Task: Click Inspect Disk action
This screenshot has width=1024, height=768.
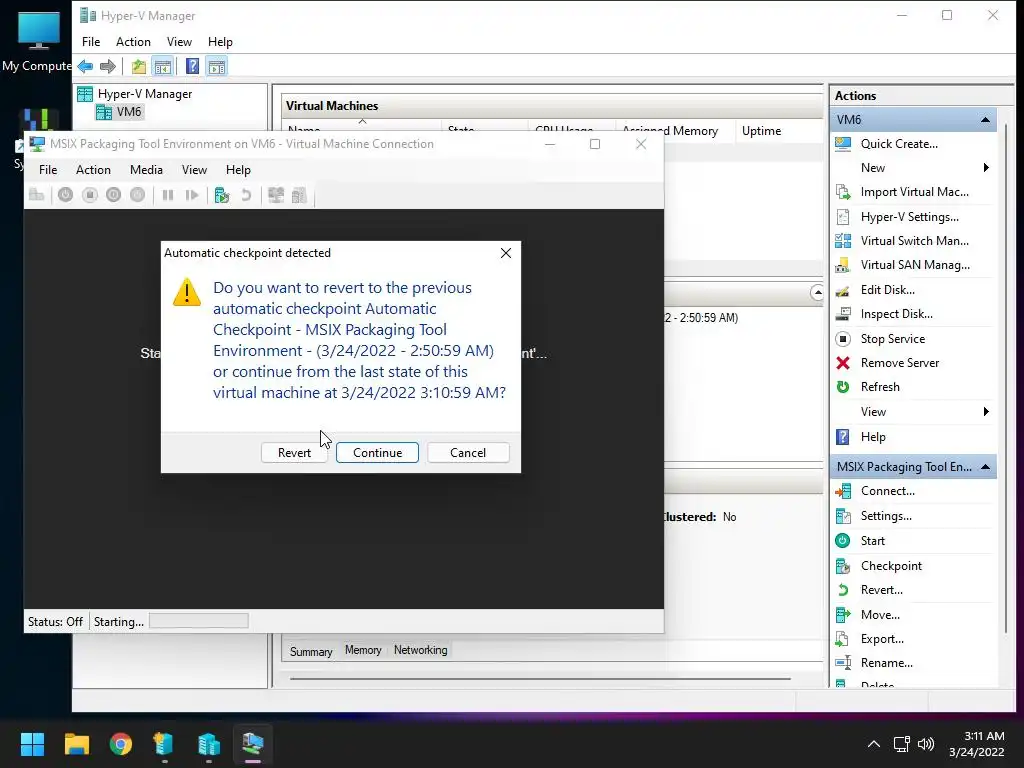Action: coord(896,314)
